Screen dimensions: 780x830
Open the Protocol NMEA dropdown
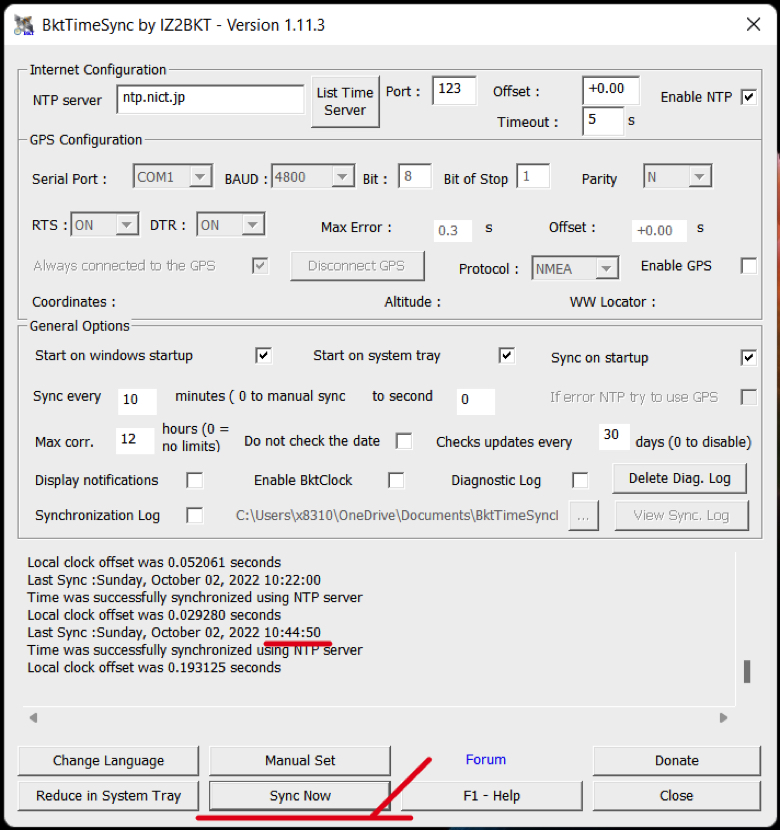pyautogui.click(x=575, y=268)
